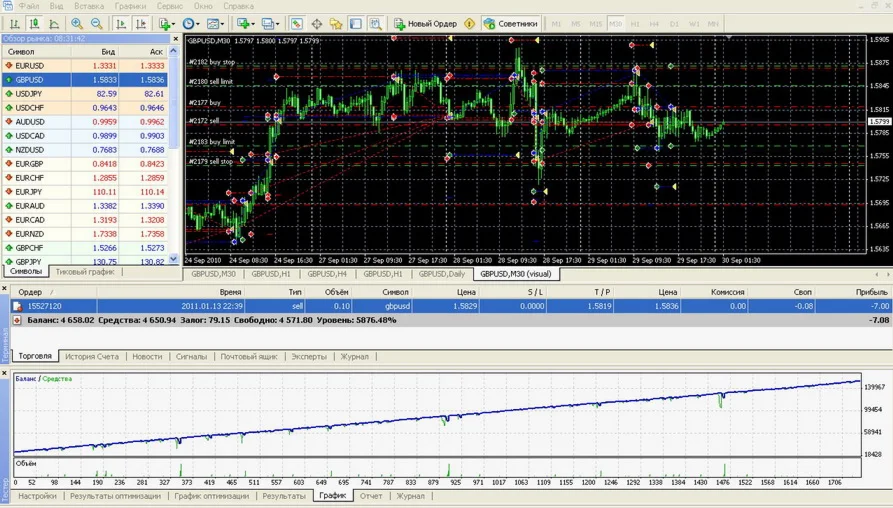Open the chart periods clock dropdown

pos(190,24)
